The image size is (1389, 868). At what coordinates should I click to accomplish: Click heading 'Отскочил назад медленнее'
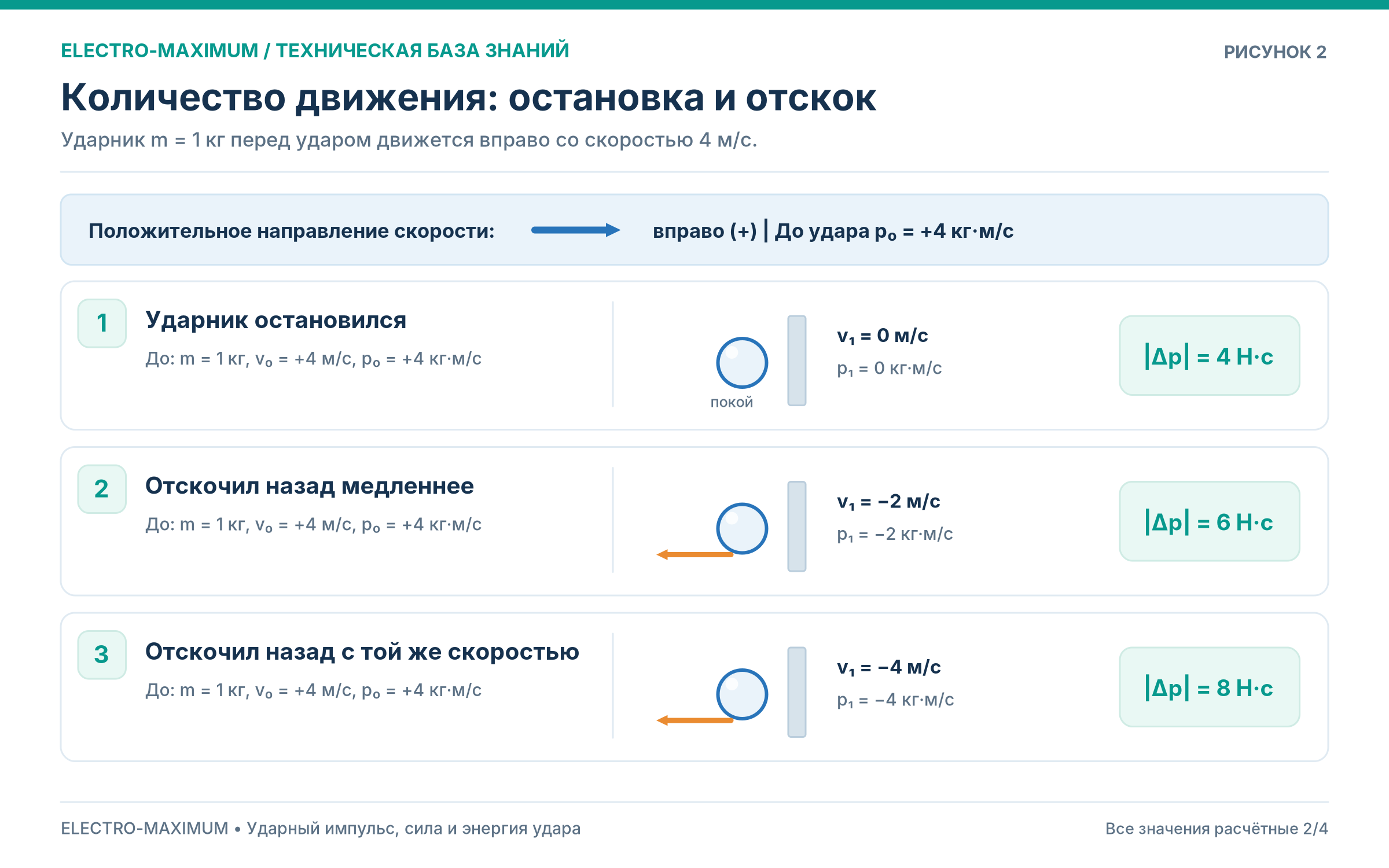(x=309, y=486)
